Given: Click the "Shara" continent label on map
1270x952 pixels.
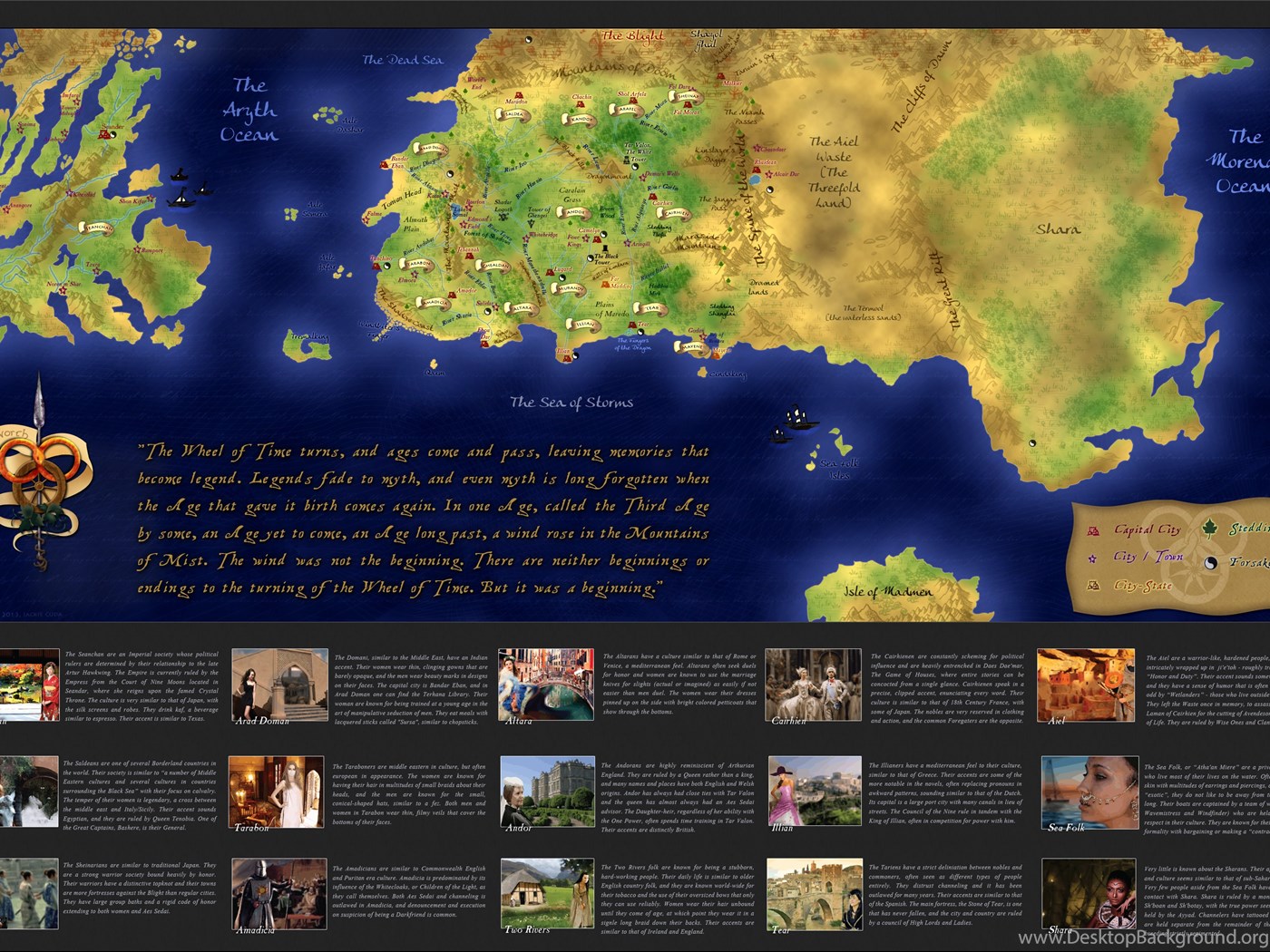Looking at the screenshot, I should (x=1059, y=228).
